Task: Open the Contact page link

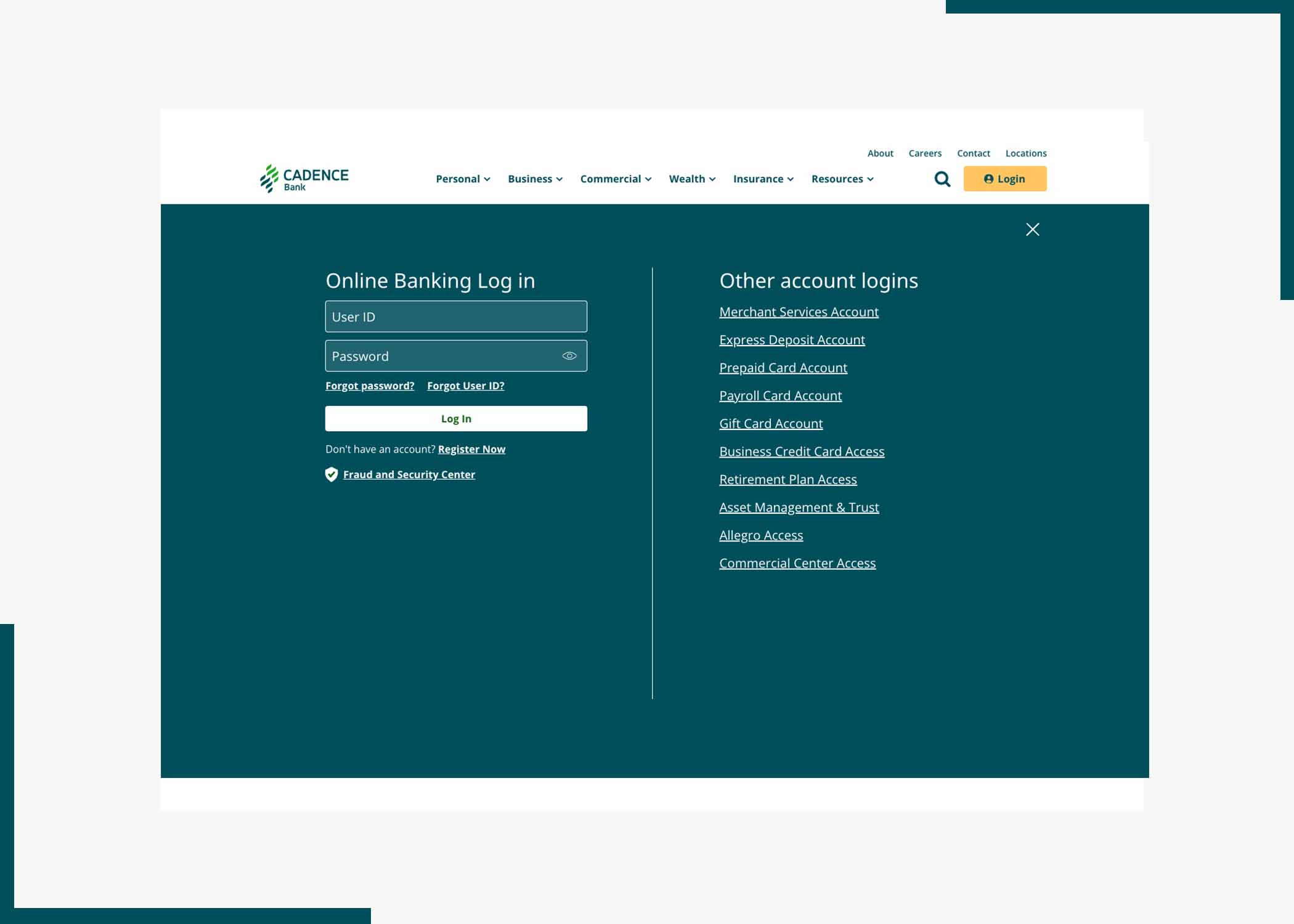Action: pos(973,153)
